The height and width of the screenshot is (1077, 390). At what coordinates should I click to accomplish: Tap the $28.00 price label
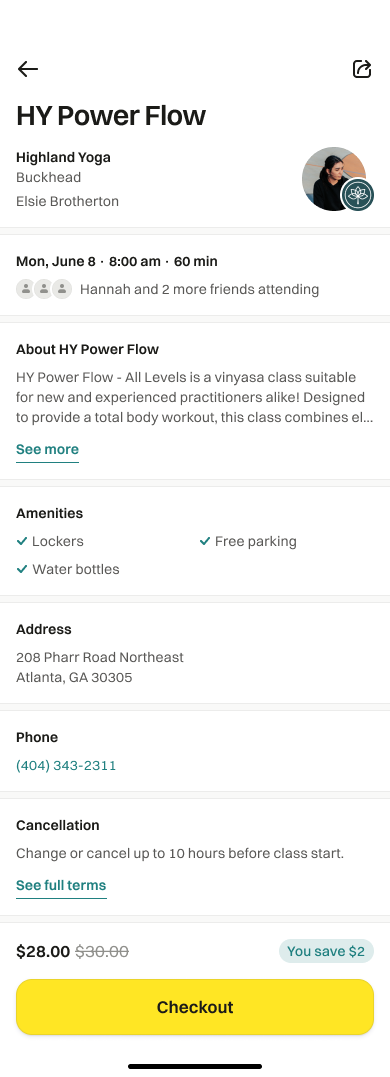43,951
